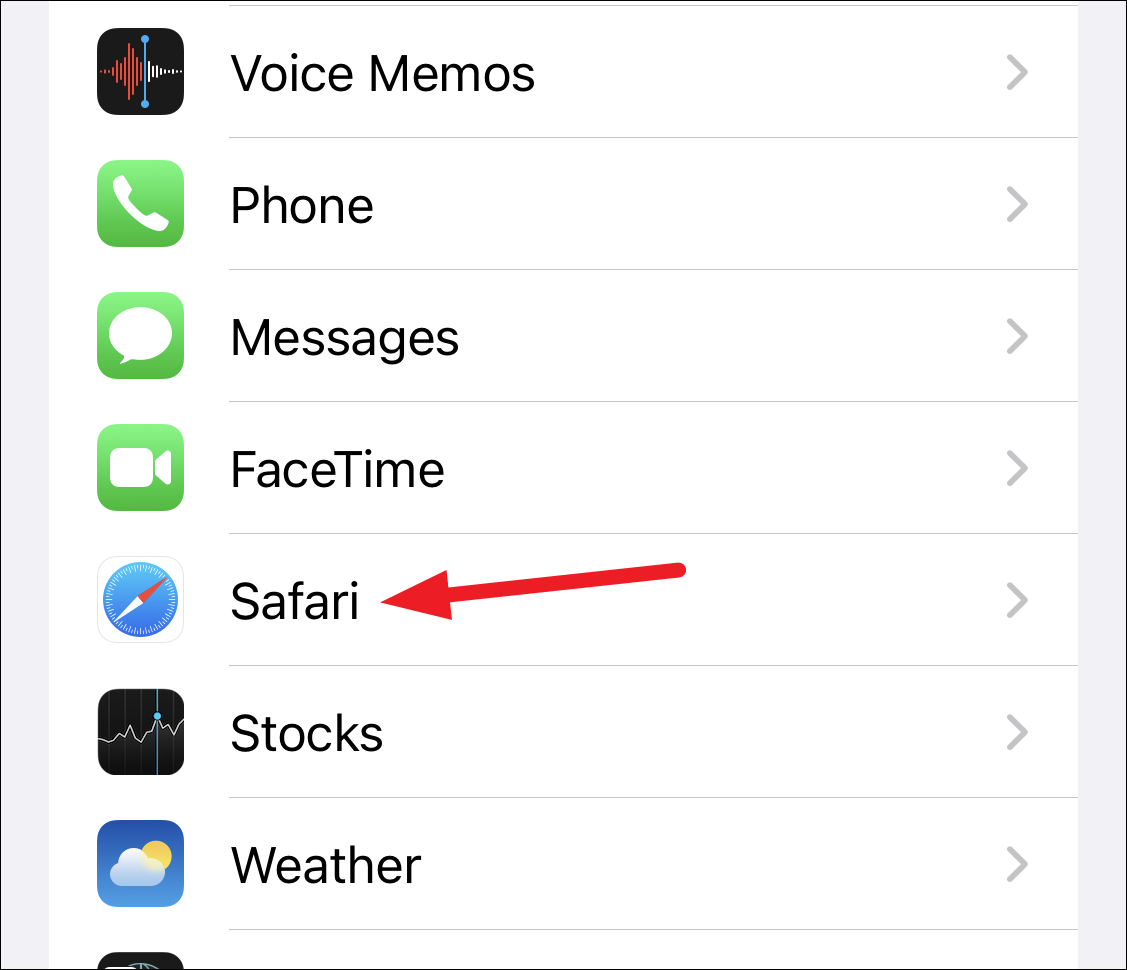Tap the Messages speech bubble icon
Image resolution: width=1127 pixels, height=970 pixels.
pos(140,336)
